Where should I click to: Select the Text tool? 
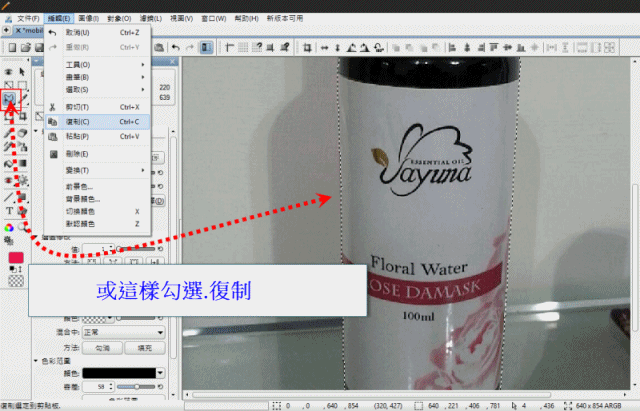pyautogui.click(x=9, y=211)
